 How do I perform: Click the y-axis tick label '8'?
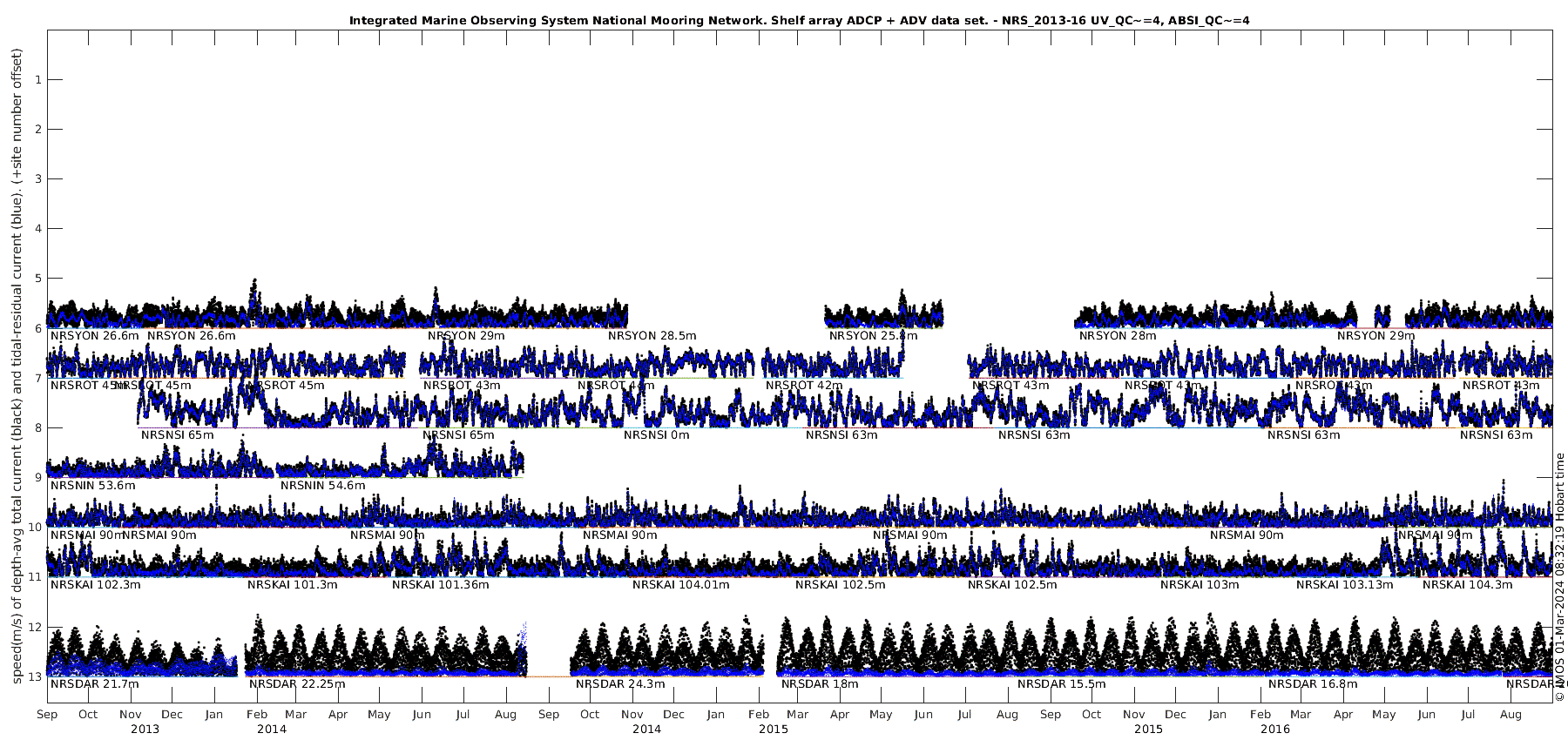[37, 427]
